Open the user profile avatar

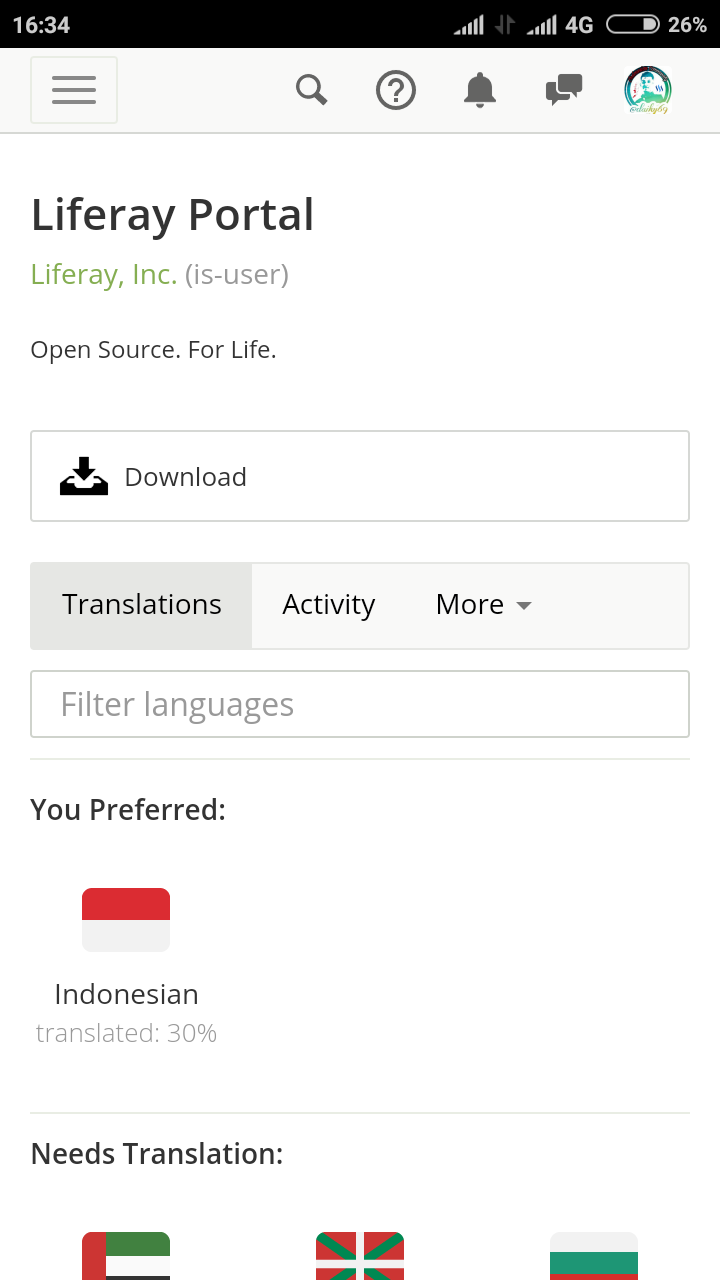click(x=648, y=90)
